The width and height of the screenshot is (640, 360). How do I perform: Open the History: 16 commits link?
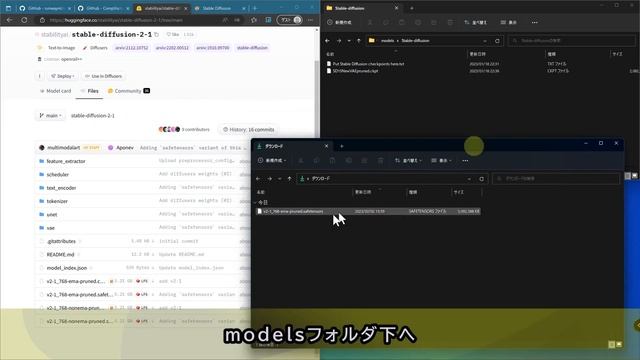pyautogui.click(x=249, y=129)
